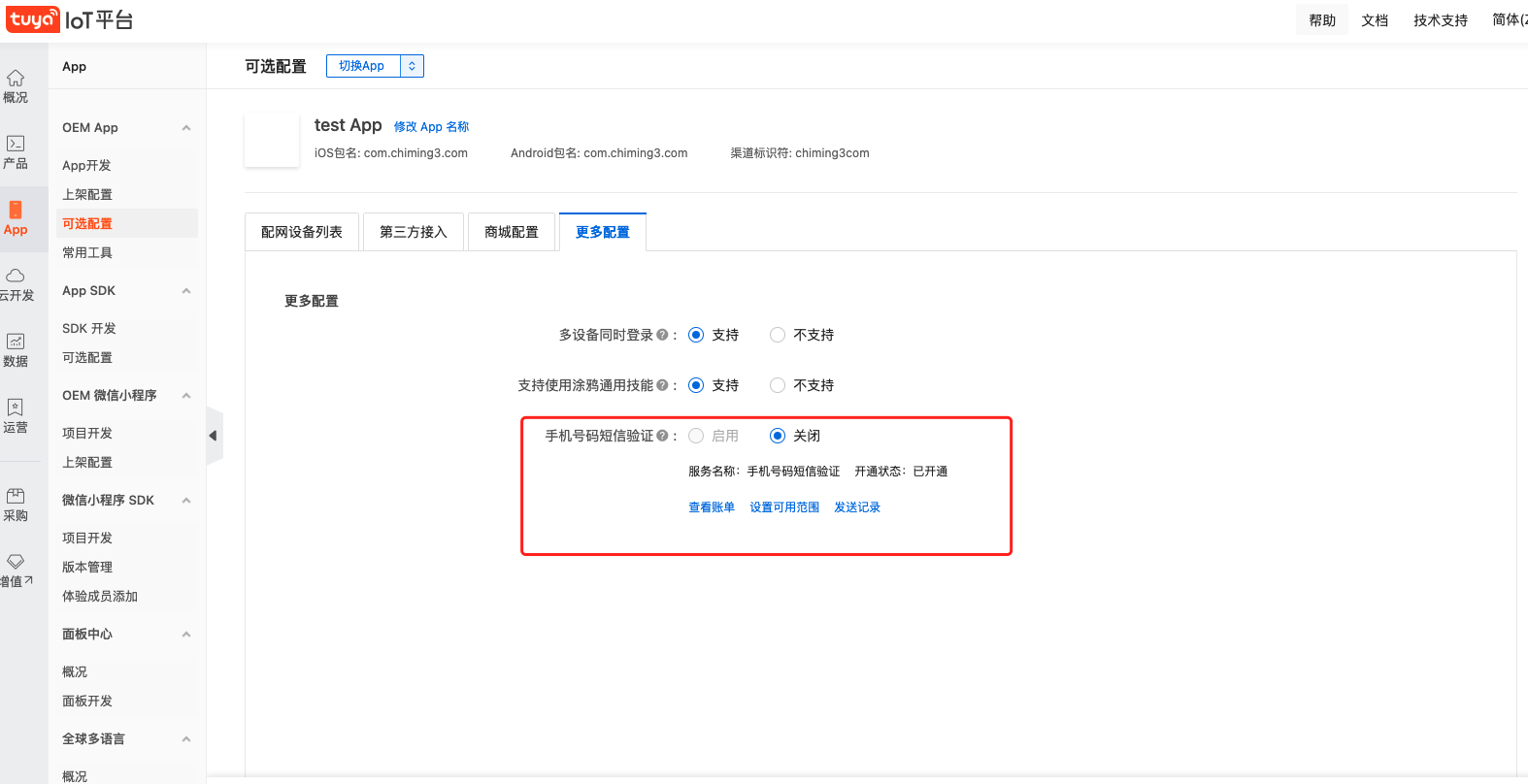Click the 运营 operations icon

click(x=16, y=408)
